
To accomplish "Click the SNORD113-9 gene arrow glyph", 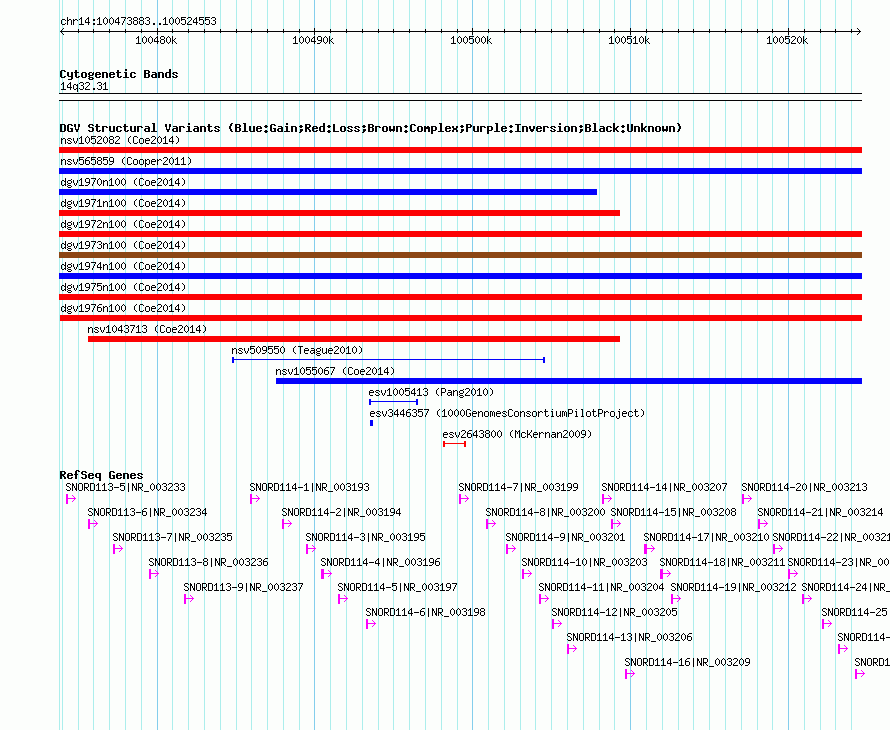I will click(189, 599).
